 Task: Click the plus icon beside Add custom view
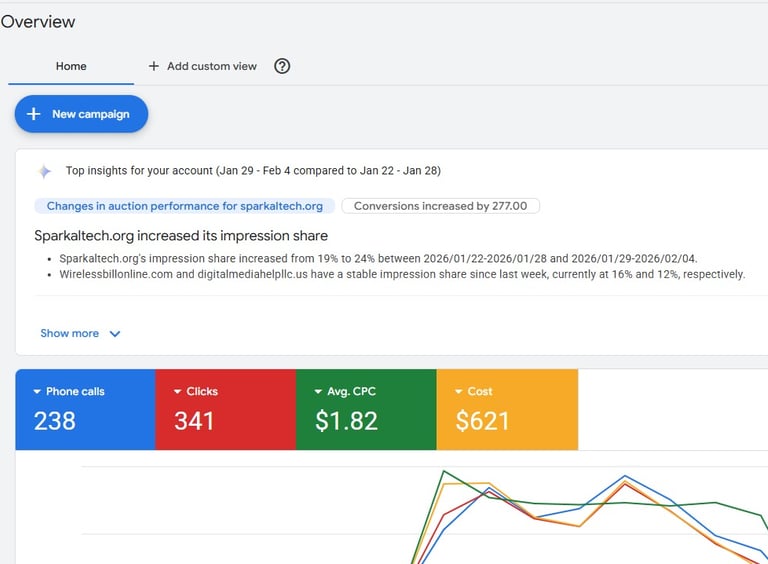pyautogui.click(x=153, y=66)
